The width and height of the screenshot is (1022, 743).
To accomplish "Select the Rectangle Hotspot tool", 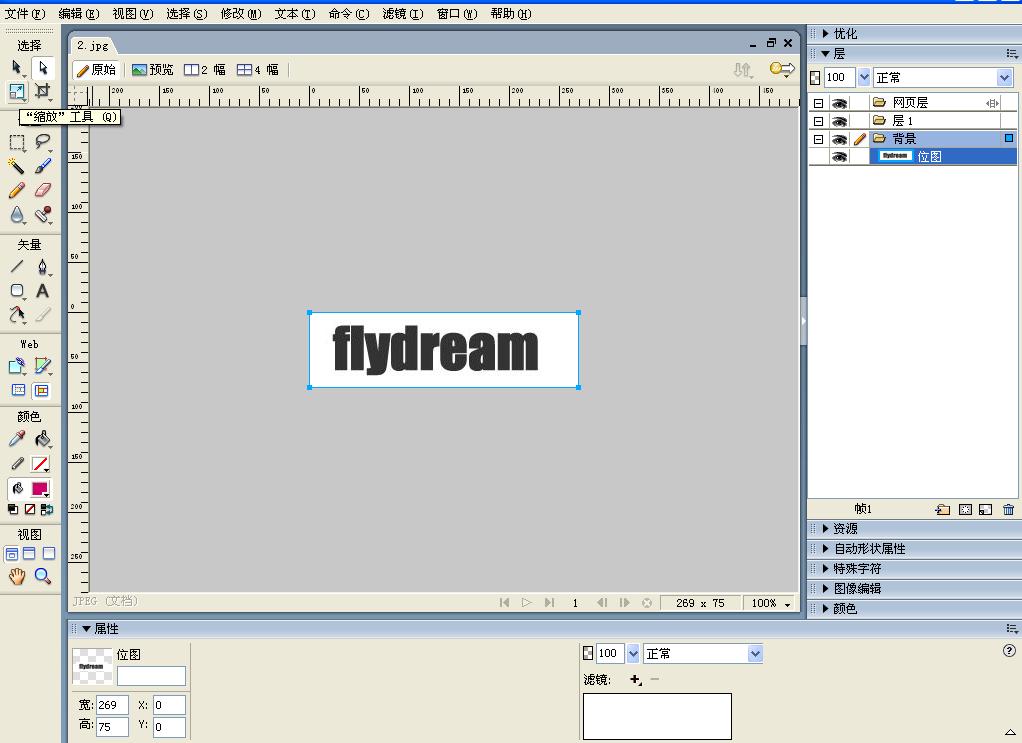I will pyautogui.click(x=17, y=366).
